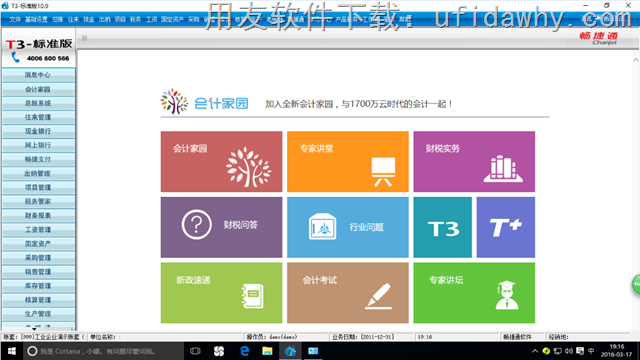Select 会计家园 in the sidebar
Image resolution: width=640 pixels, height=360 pixels.
[38, 89]
